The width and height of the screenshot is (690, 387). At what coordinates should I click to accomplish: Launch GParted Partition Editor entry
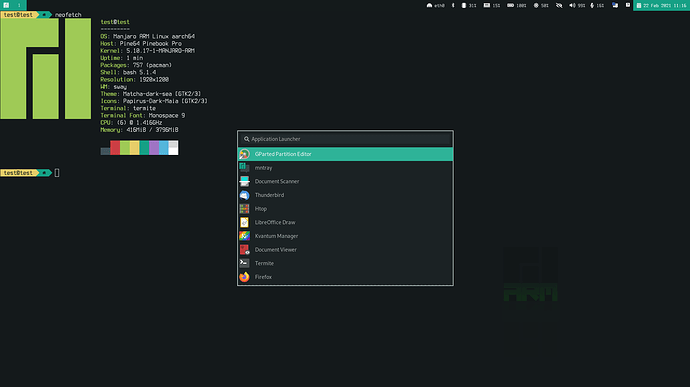(x=345, y=154)
